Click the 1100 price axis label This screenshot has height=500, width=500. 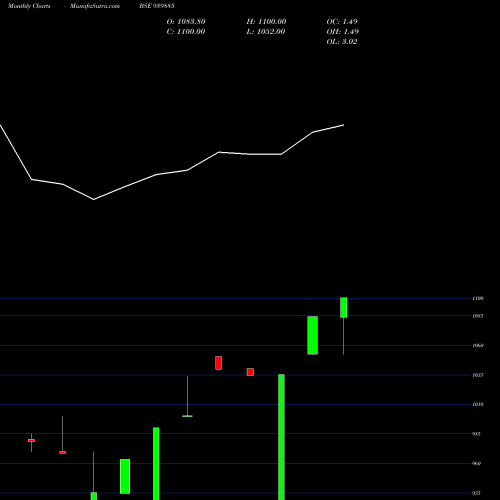[x=478, y=298]
